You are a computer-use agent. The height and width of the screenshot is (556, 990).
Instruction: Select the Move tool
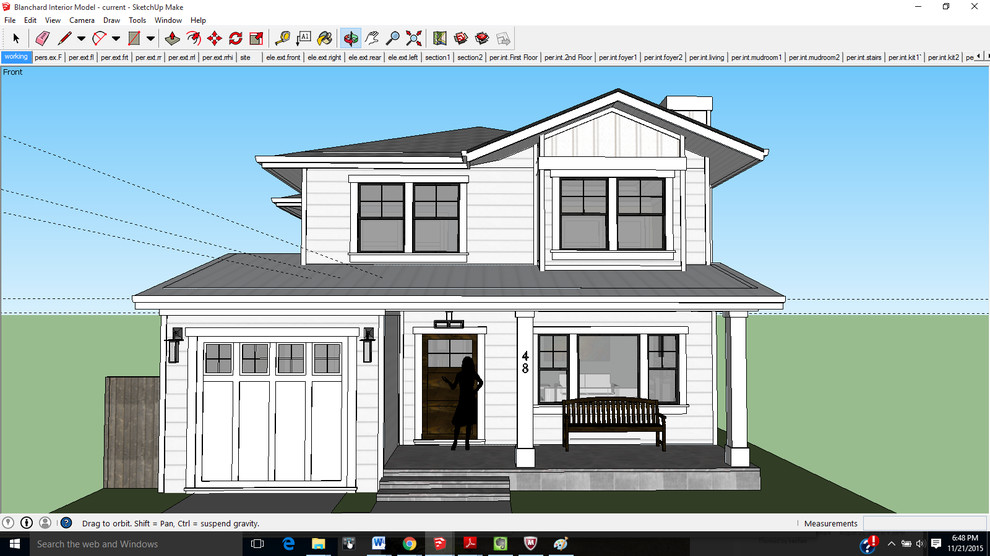click(214, 38)
